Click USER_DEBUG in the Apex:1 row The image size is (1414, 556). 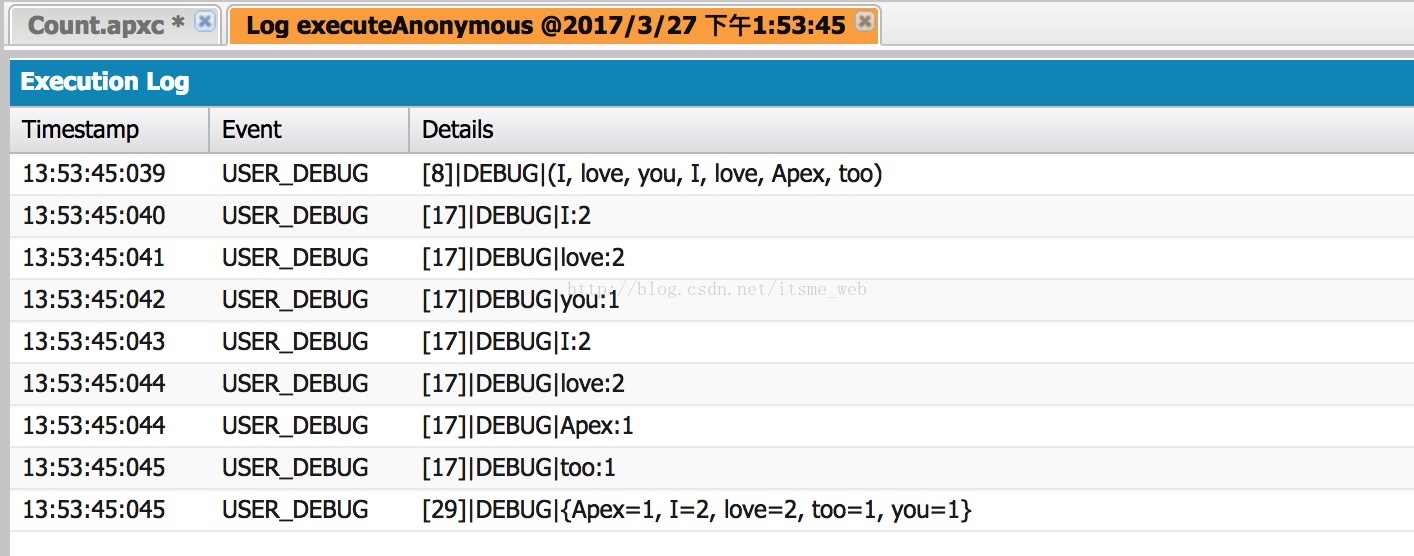coord(295,427)
